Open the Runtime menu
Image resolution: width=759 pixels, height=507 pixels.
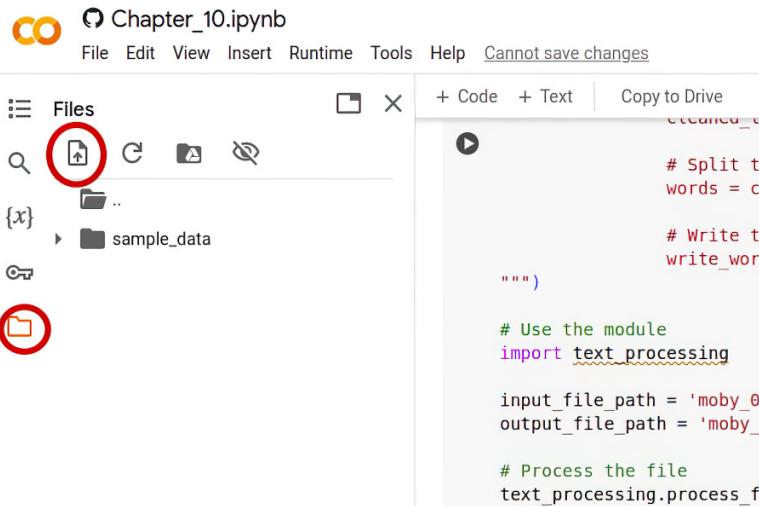[x=320, y=53]
